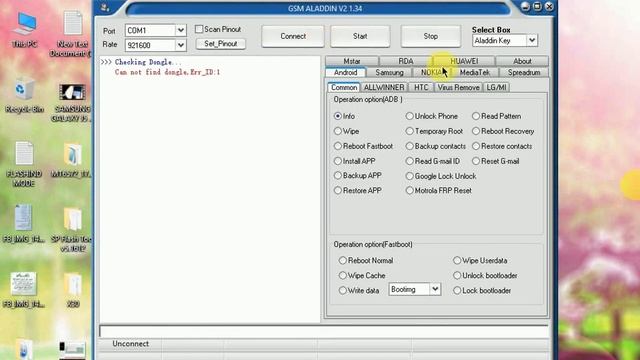Select the Info radio option

click(x=338, y=116)
